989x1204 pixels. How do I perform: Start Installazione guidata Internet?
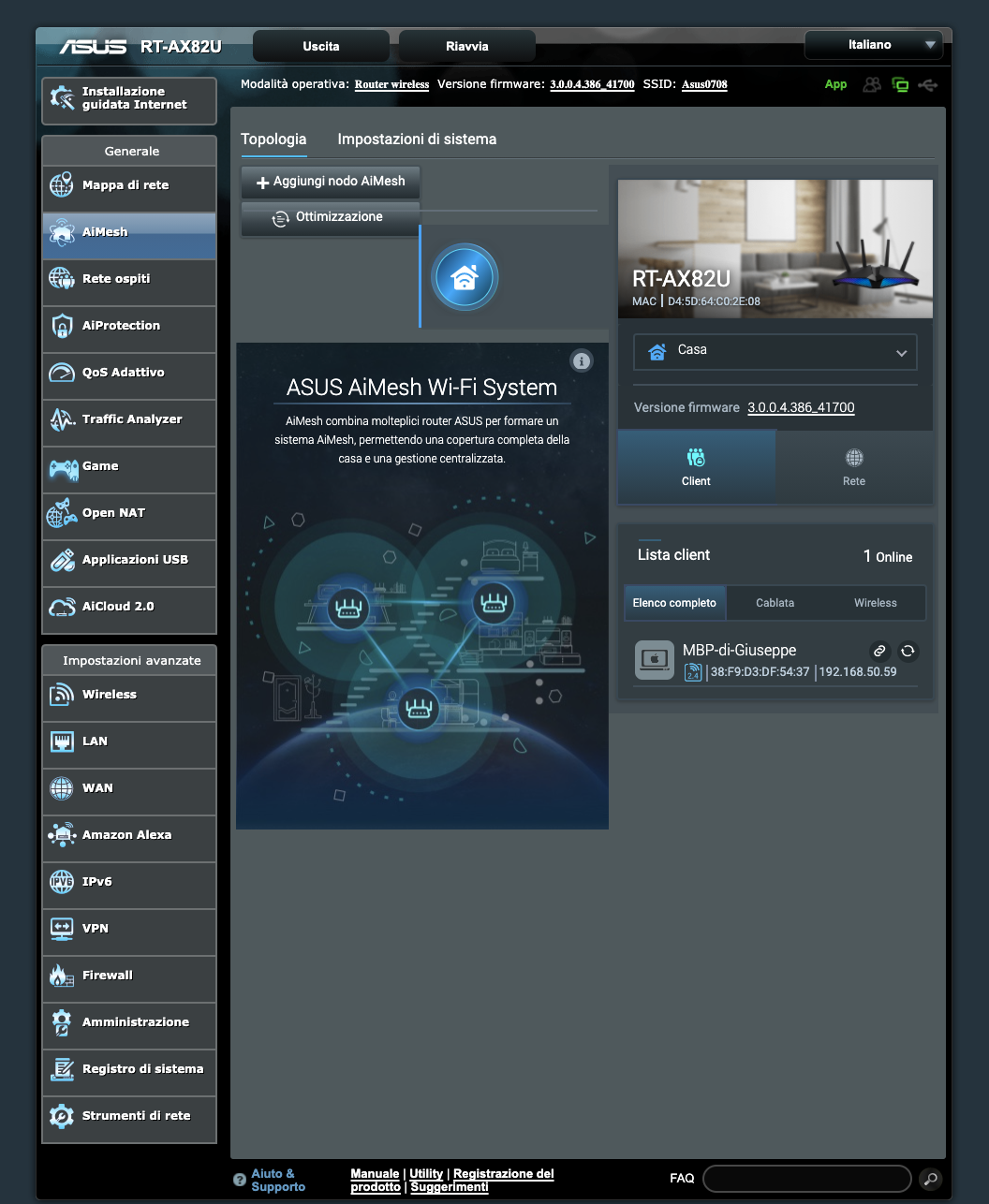[x=129, y=99]
